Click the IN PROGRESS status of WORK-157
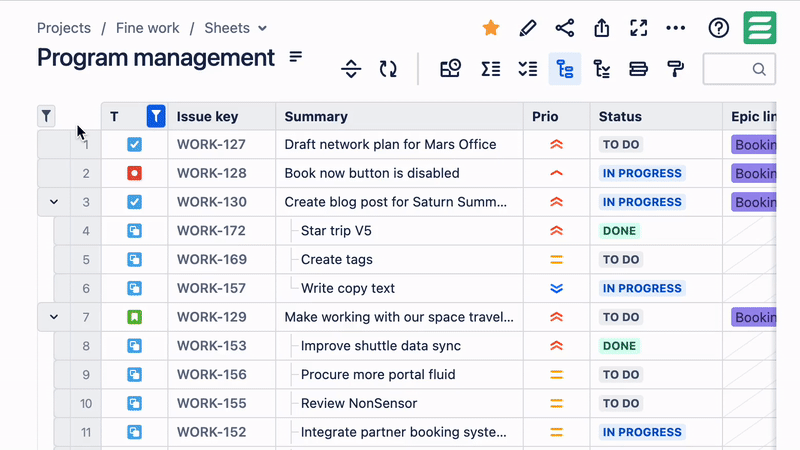The width and height of the screenshot is (800, 450). (642, 288)
